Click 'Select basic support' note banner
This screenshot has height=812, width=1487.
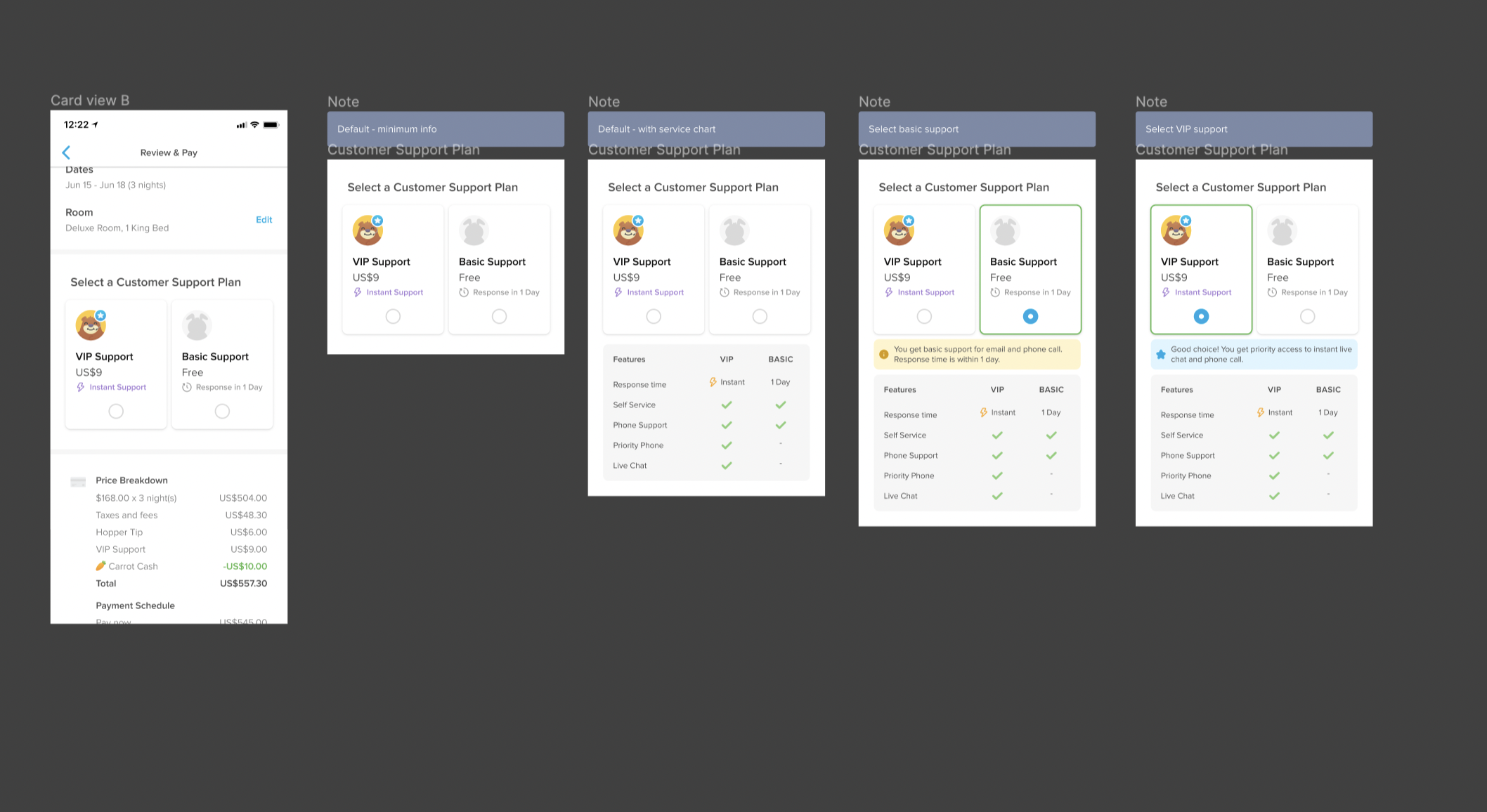tap(977, 129)
